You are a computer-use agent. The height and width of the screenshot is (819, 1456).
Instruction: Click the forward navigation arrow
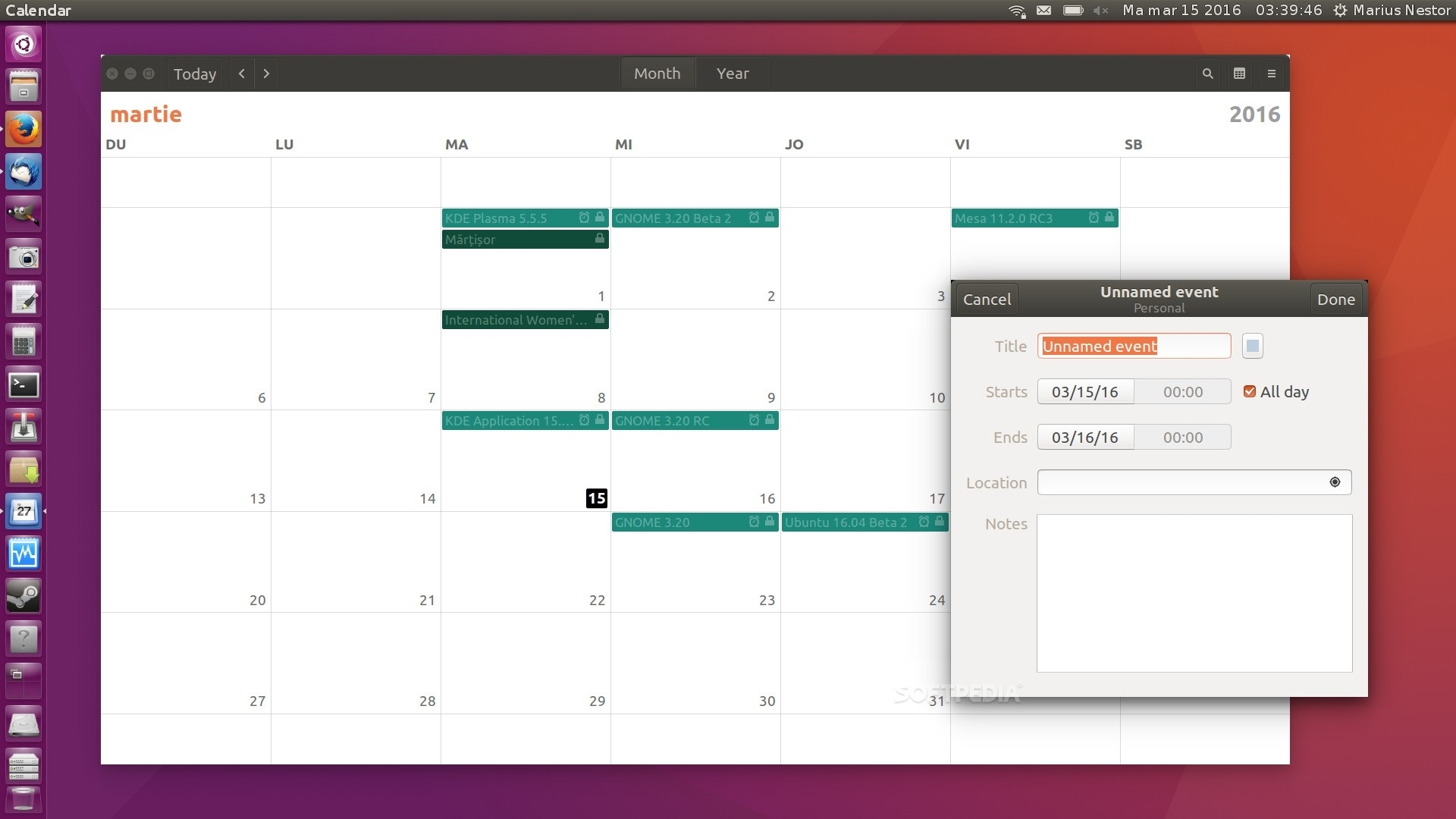pos(266,73)
